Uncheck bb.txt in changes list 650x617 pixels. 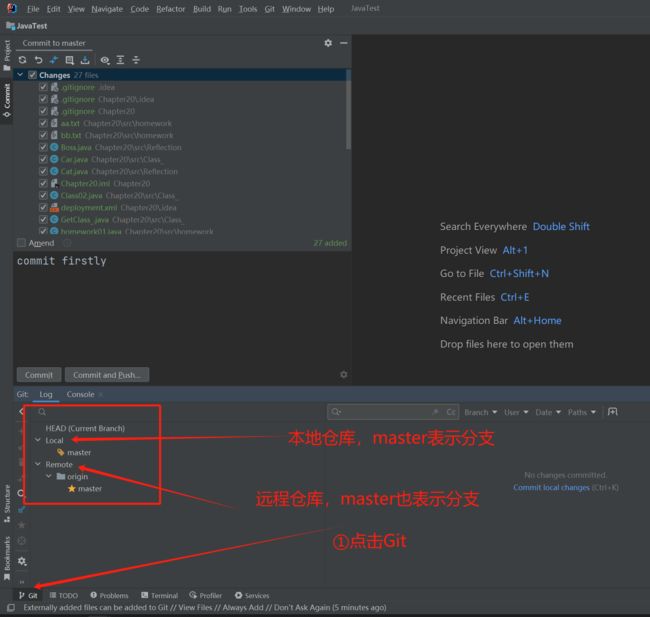point(43,135)
